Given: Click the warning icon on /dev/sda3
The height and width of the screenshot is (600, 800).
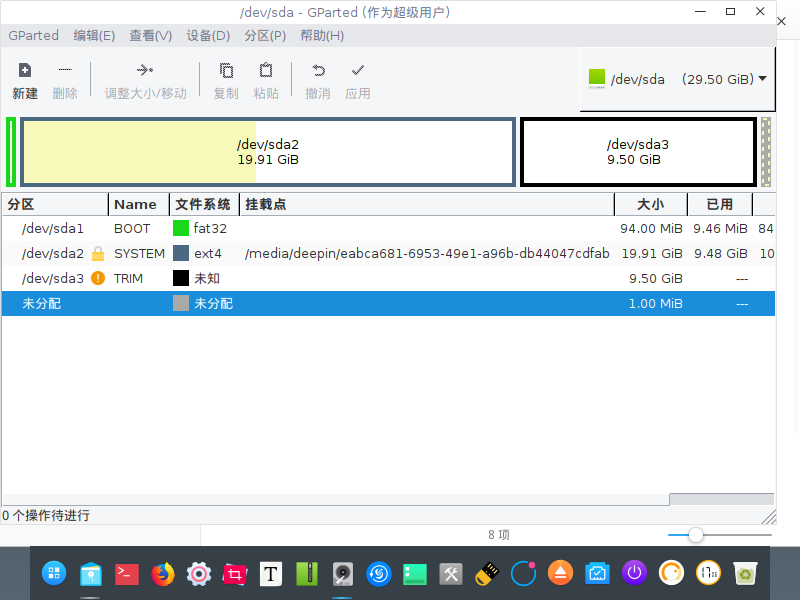Looking at the screenshot, I should click(98, 278).
